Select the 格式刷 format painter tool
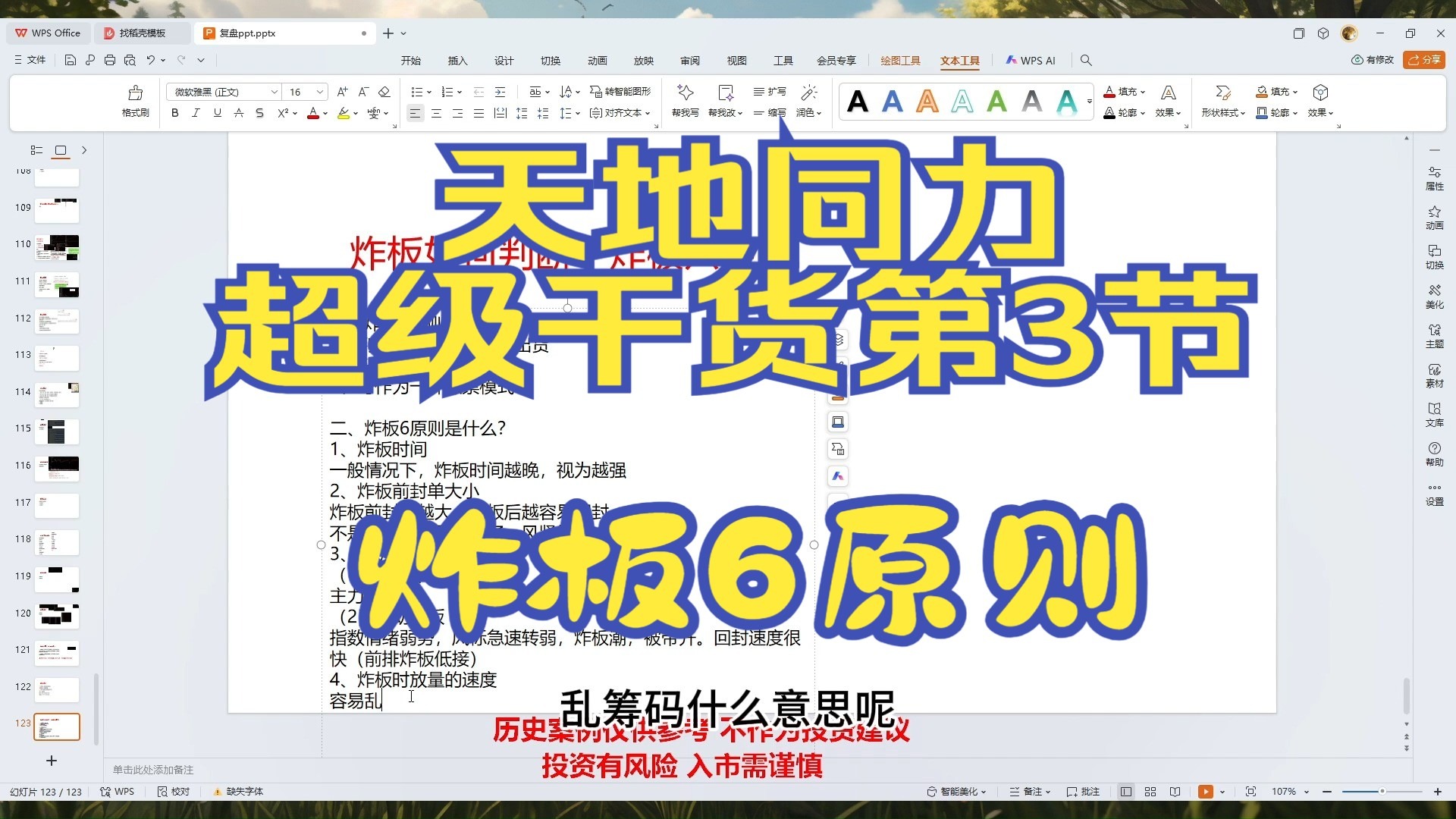This screenshot has height=819, width=1456. tap(134, 101)
